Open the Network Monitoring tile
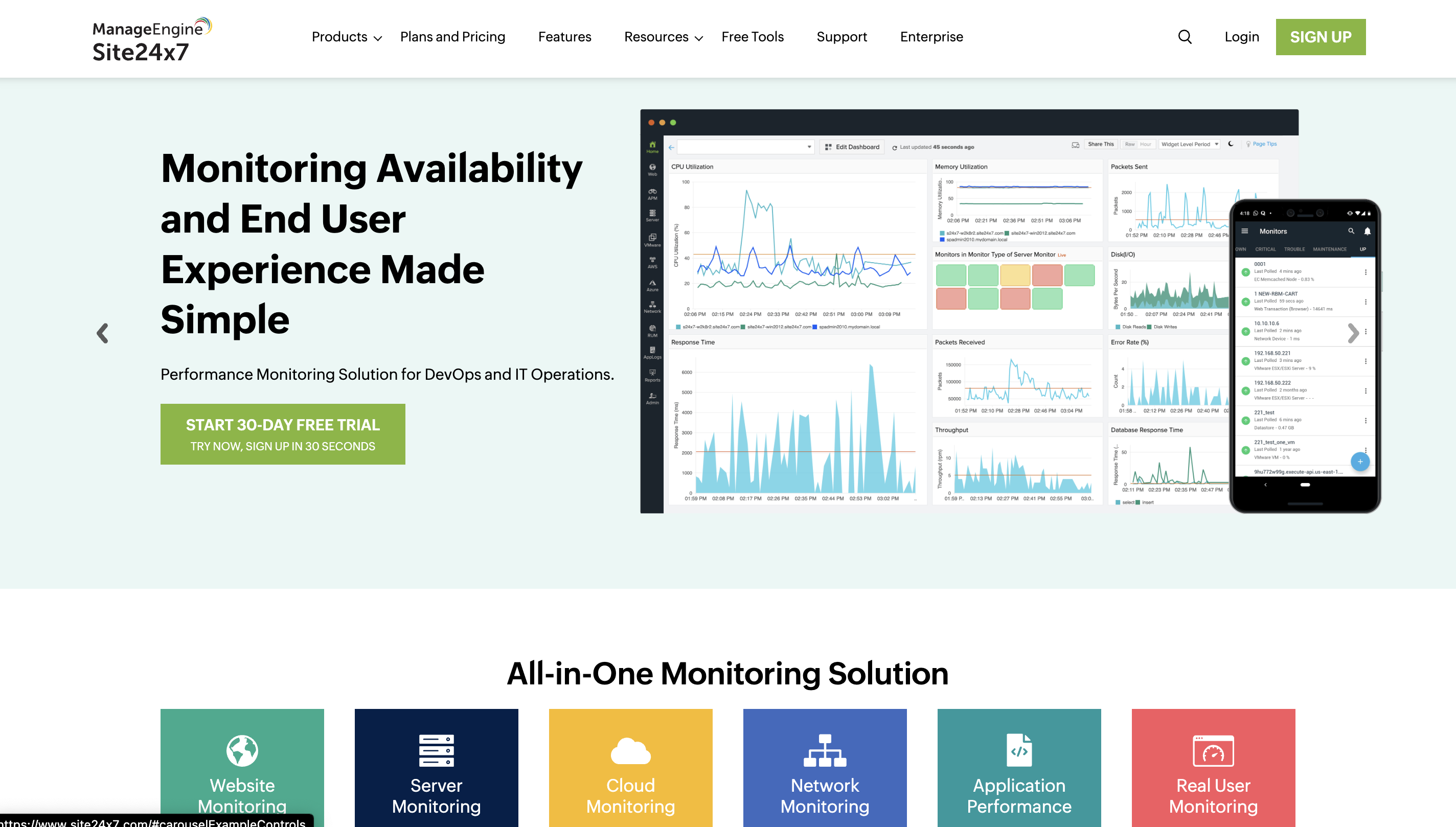This screenshot has height=827, width=1456. (825, 767)
